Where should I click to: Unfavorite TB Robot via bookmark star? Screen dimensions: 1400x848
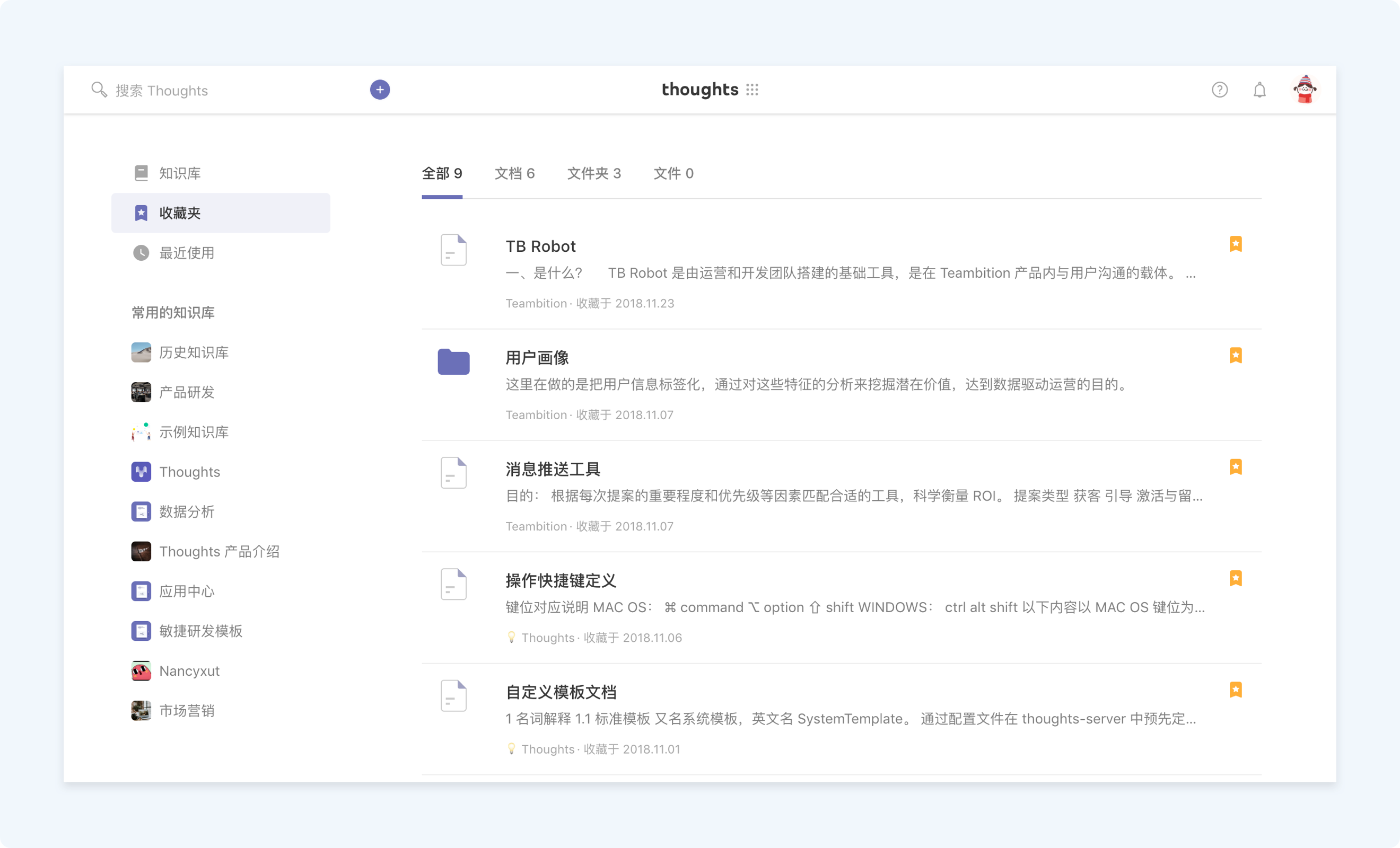pos(1235,244)
